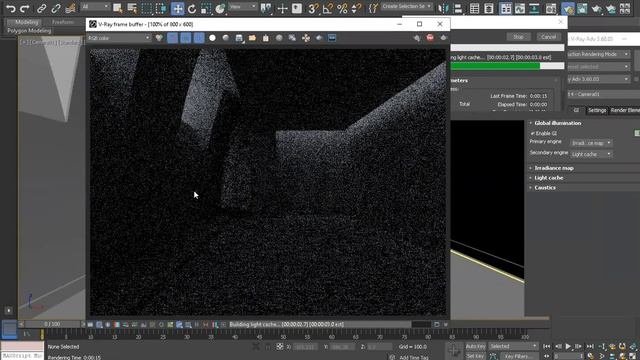
Task: Open Primary engine dropdown
Action: pyautogui.click(x=591, y=143)
